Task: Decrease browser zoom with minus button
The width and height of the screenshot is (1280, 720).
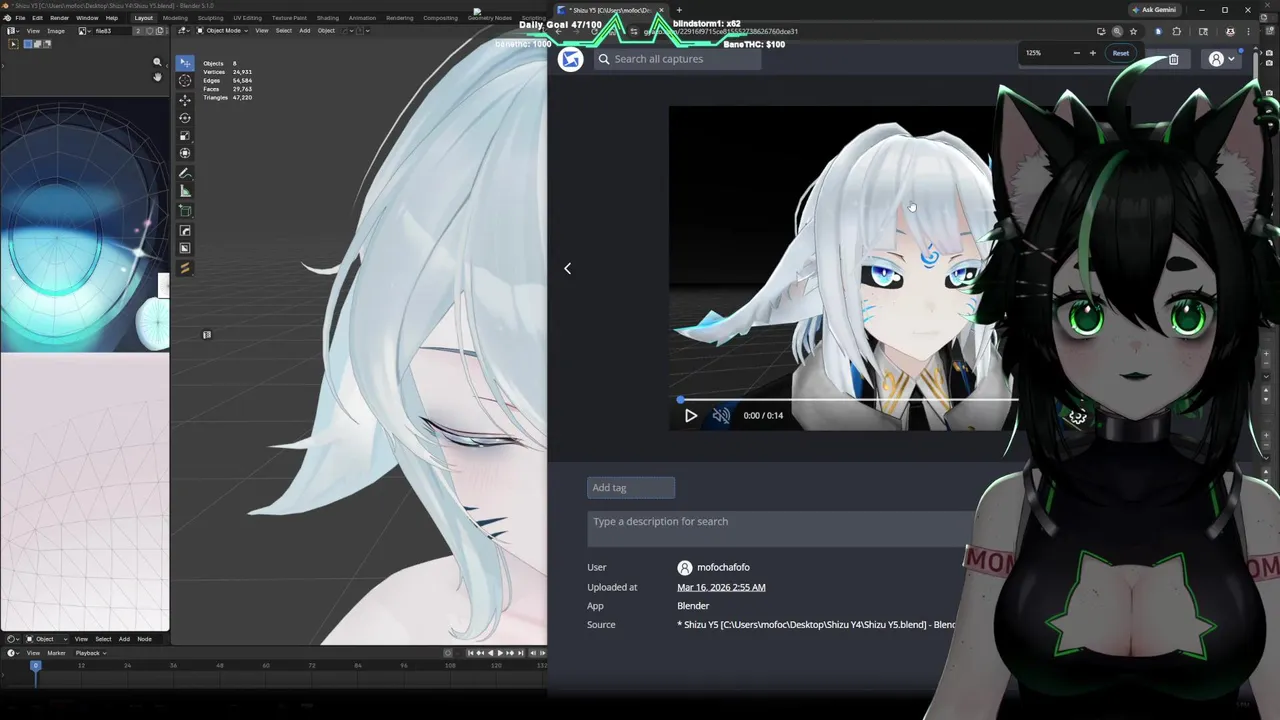Action: click(x=1076, y=53)
